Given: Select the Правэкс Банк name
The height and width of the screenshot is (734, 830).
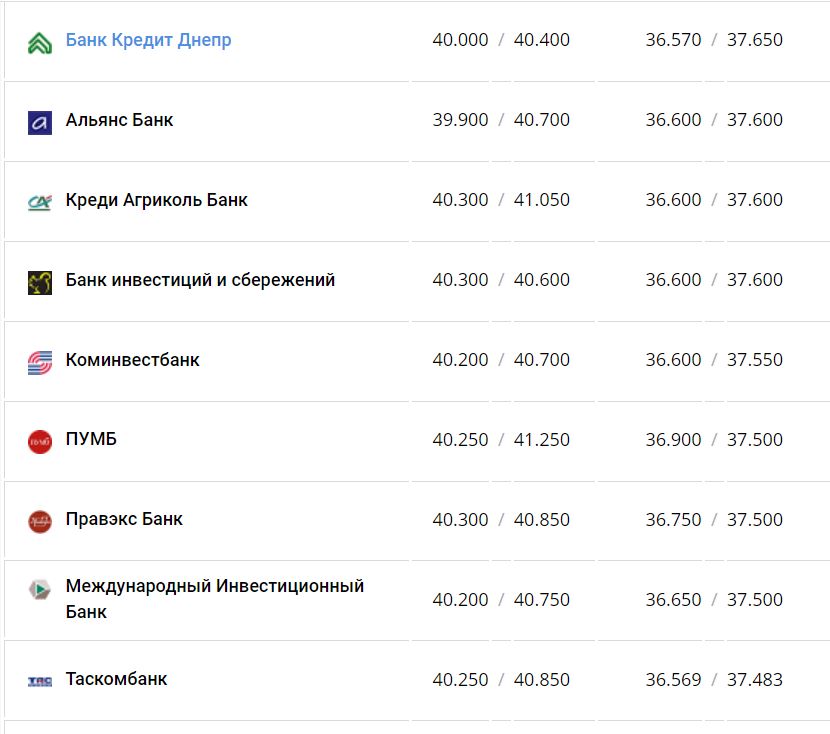Looking at the screenshot, I should point(124,519).
